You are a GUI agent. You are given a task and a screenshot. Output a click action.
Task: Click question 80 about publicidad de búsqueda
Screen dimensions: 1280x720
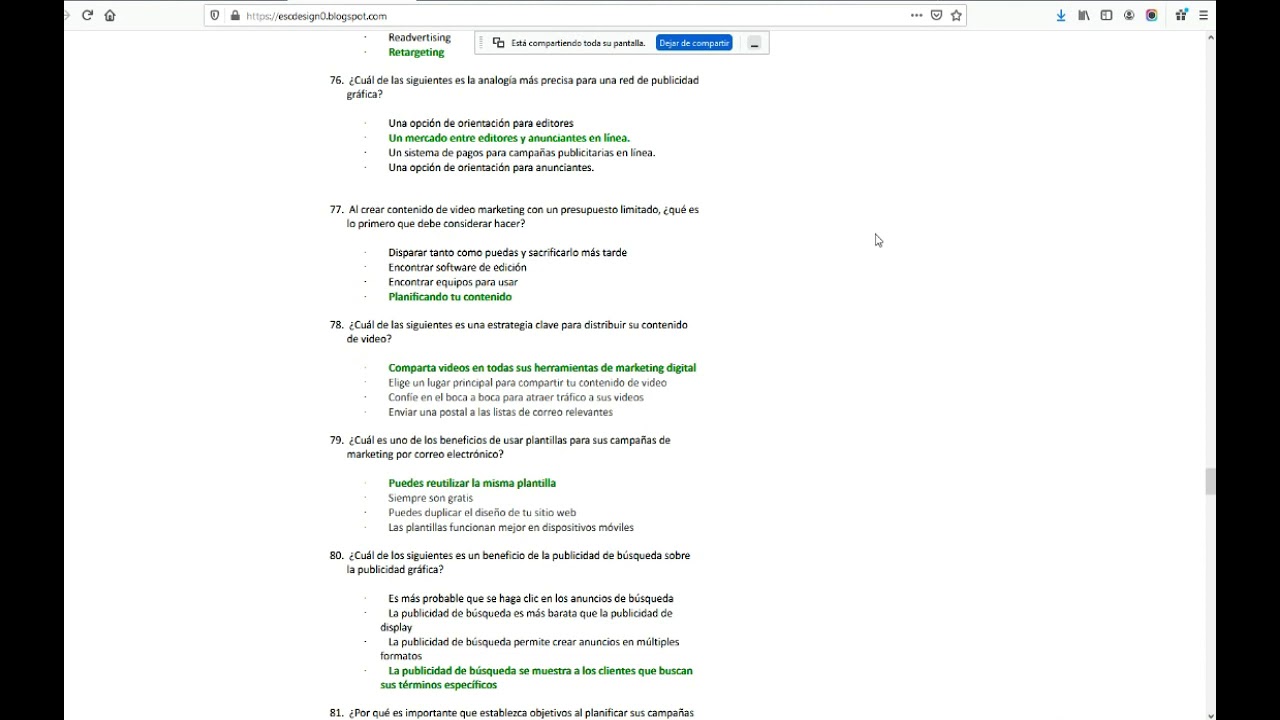510,562
